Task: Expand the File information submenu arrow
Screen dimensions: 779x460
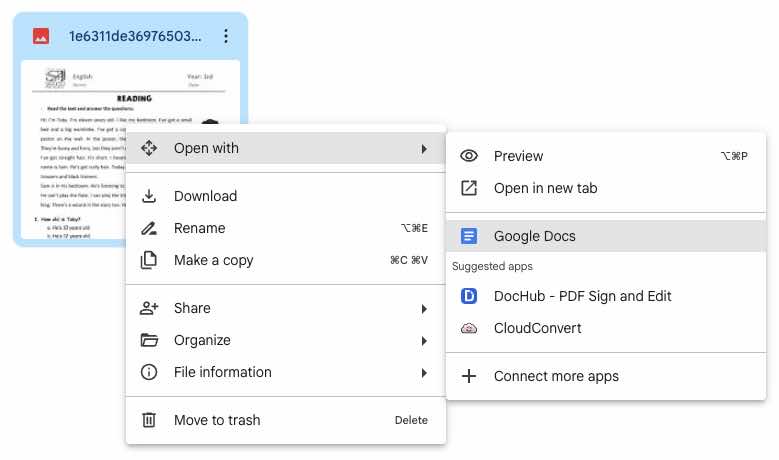Action: [x=424, y=373]
